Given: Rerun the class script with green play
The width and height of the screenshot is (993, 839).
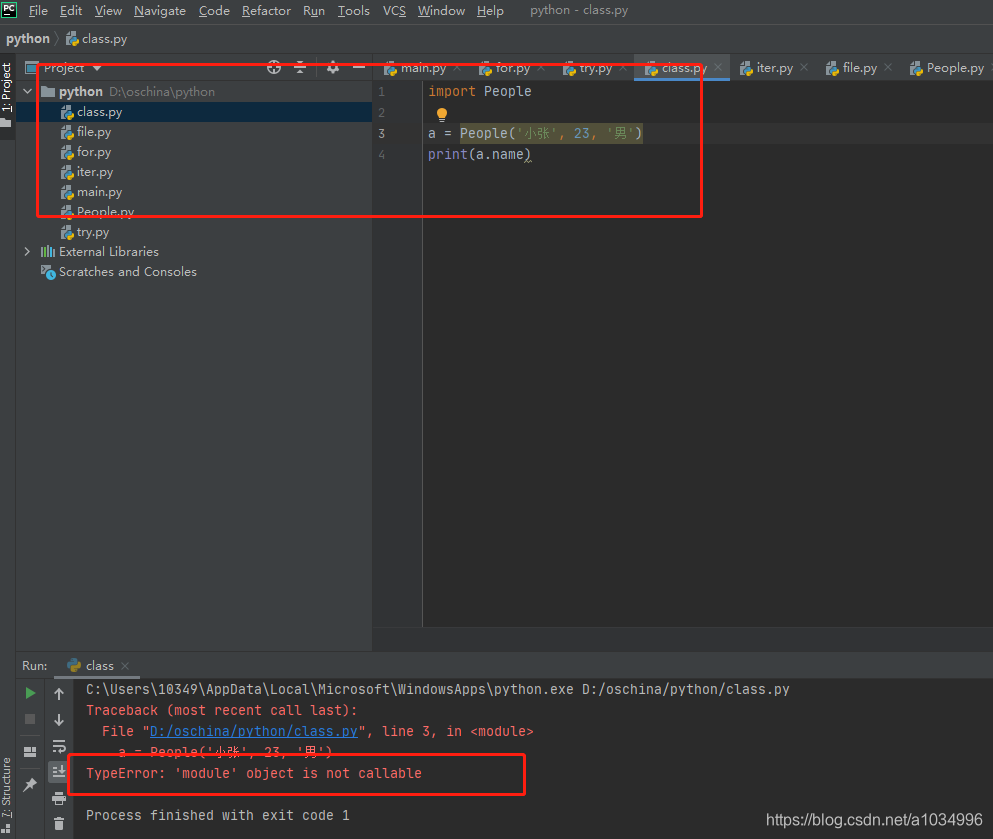Looking at the screenshot, I should click(30, 693).
